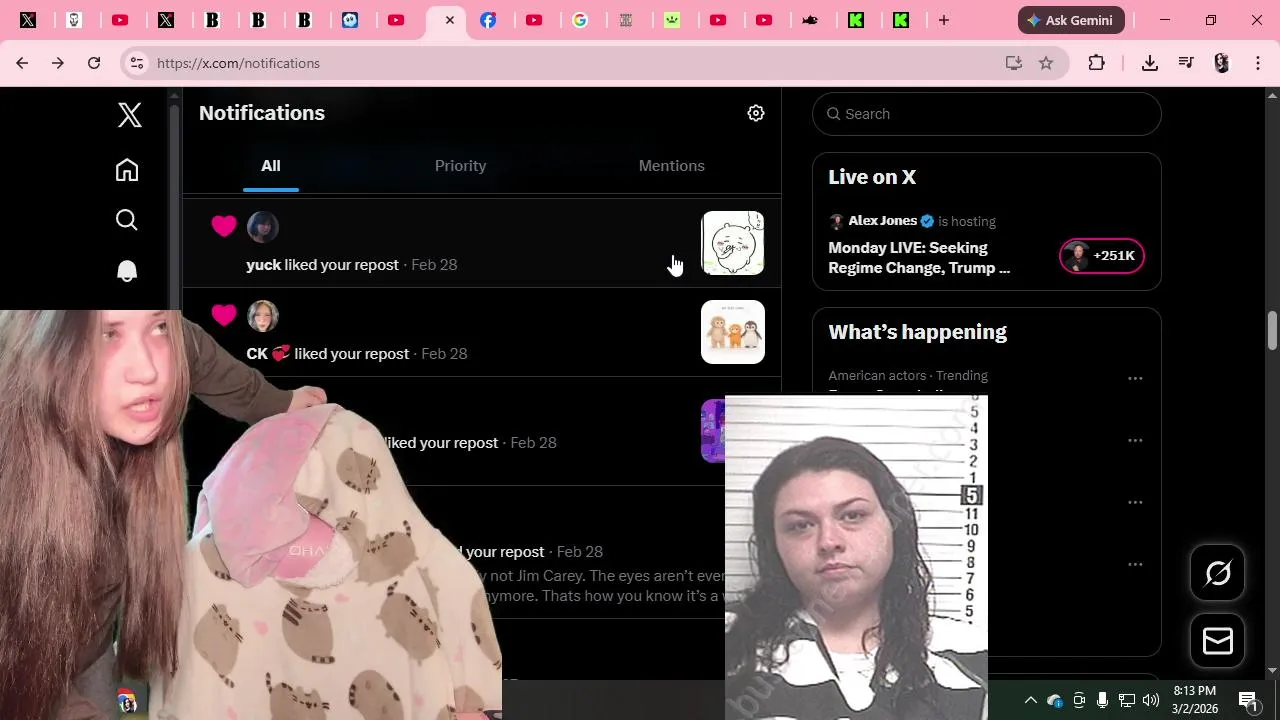The image size is (1280, 720).
Task: Open the Notifications bell icon in sidebar
Action: tap(127, 271)
